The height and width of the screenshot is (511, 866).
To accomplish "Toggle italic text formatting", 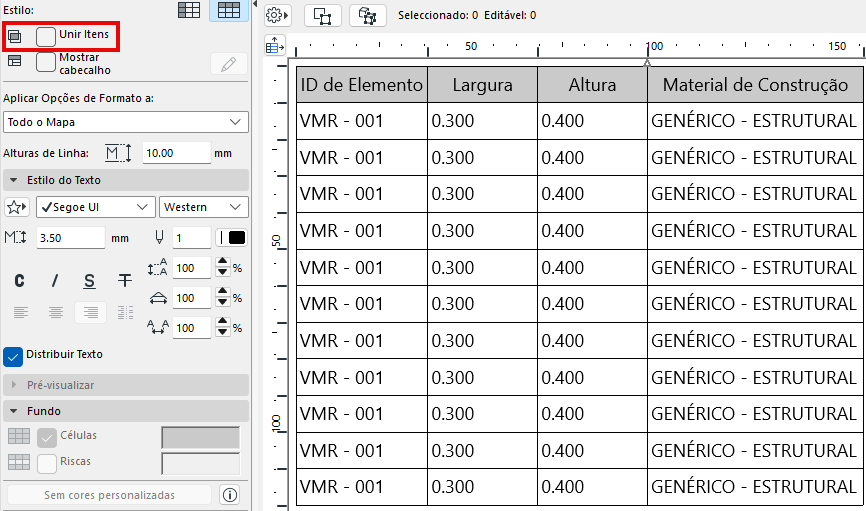I will pyautogui.click(x=54, y=281).
